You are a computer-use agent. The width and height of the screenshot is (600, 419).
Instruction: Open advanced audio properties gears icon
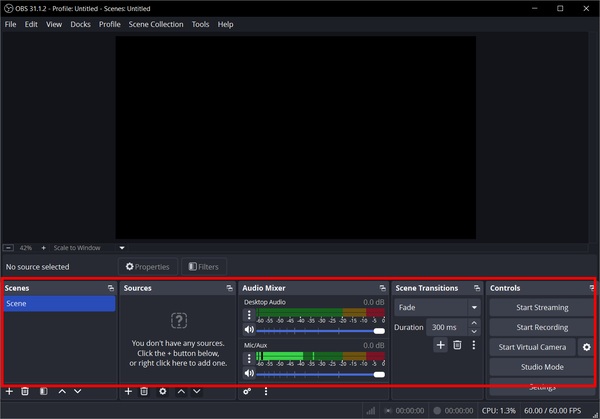247,392
